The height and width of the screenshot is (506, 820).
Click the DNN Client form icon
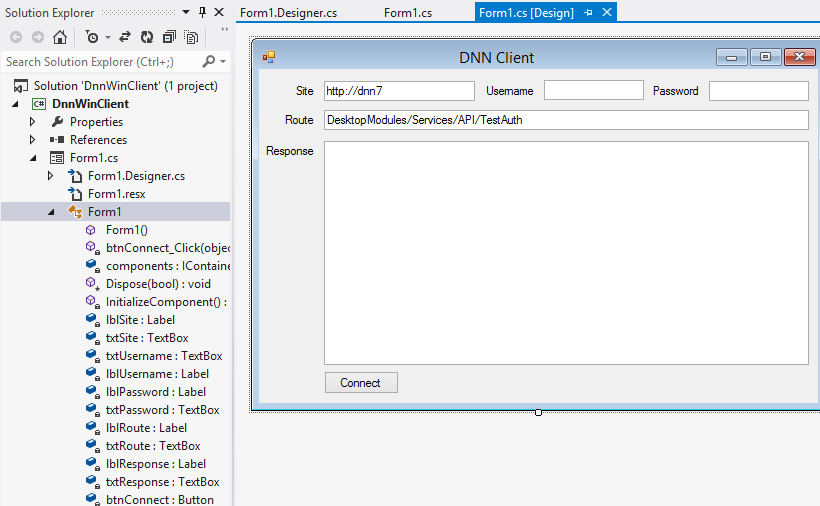(269, 58)
